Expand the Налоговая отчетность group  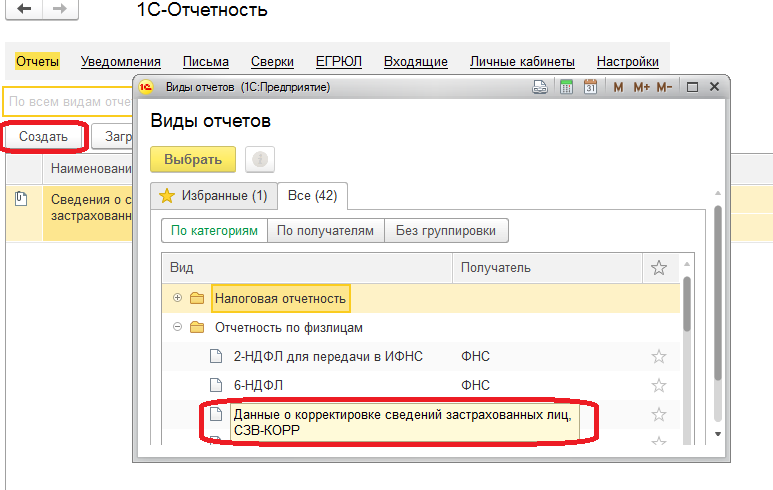pyautogui.click(x=177, y=298)
